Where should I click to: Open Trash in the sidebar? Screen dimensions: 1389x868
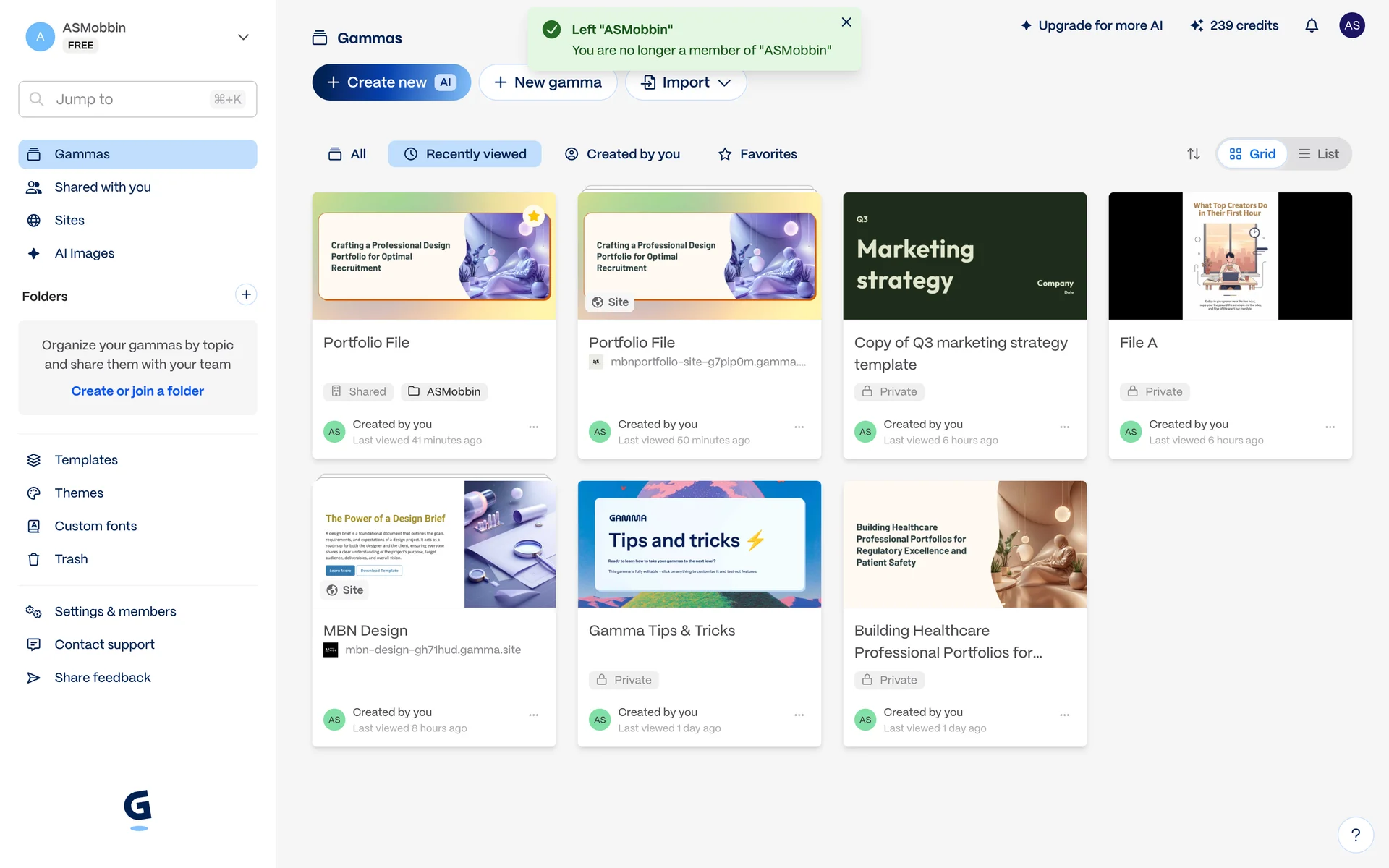pyautogui.click(x=71, y=559)
